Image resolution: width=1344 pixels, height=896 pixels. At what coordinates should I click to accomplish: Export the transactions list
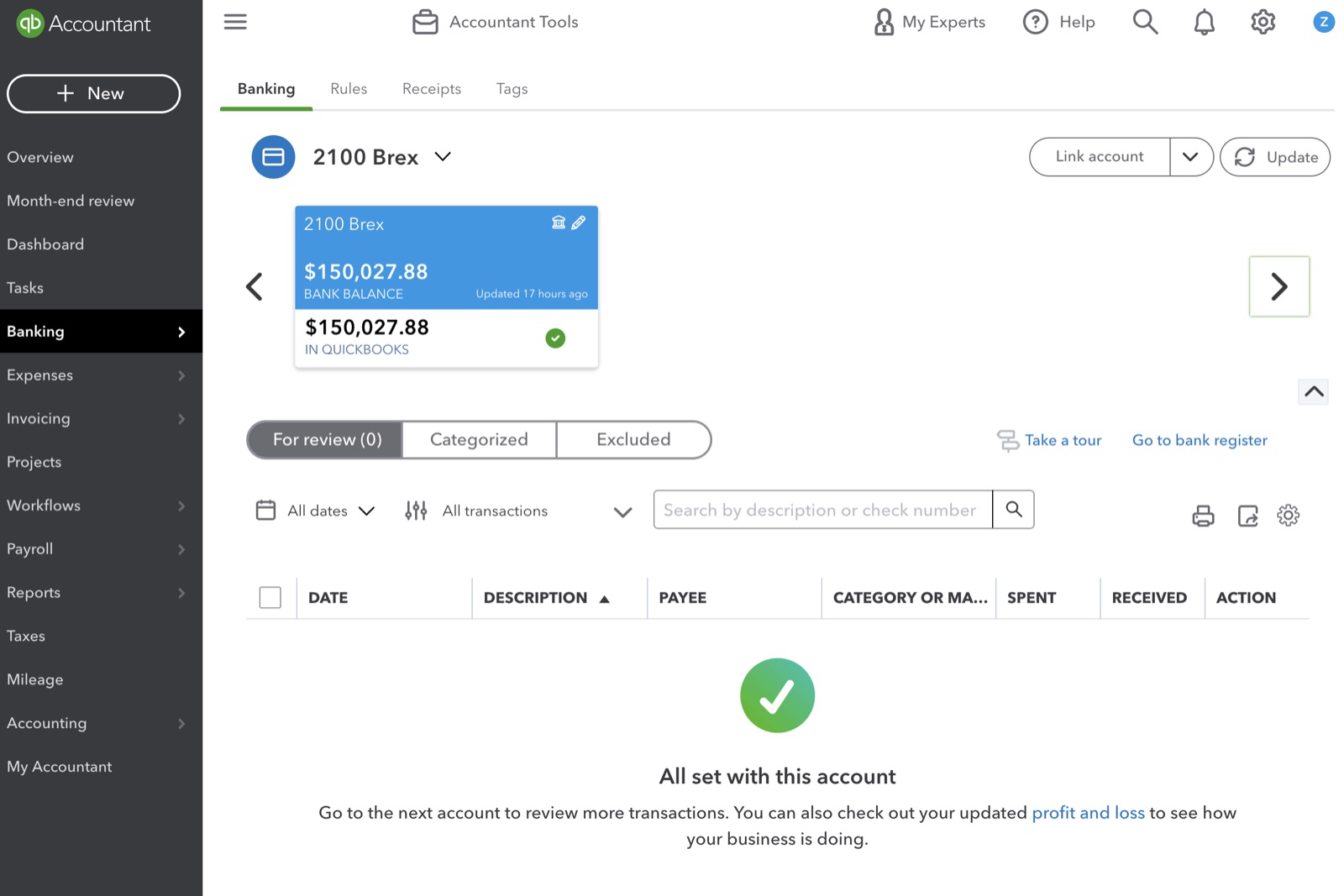1247,515
